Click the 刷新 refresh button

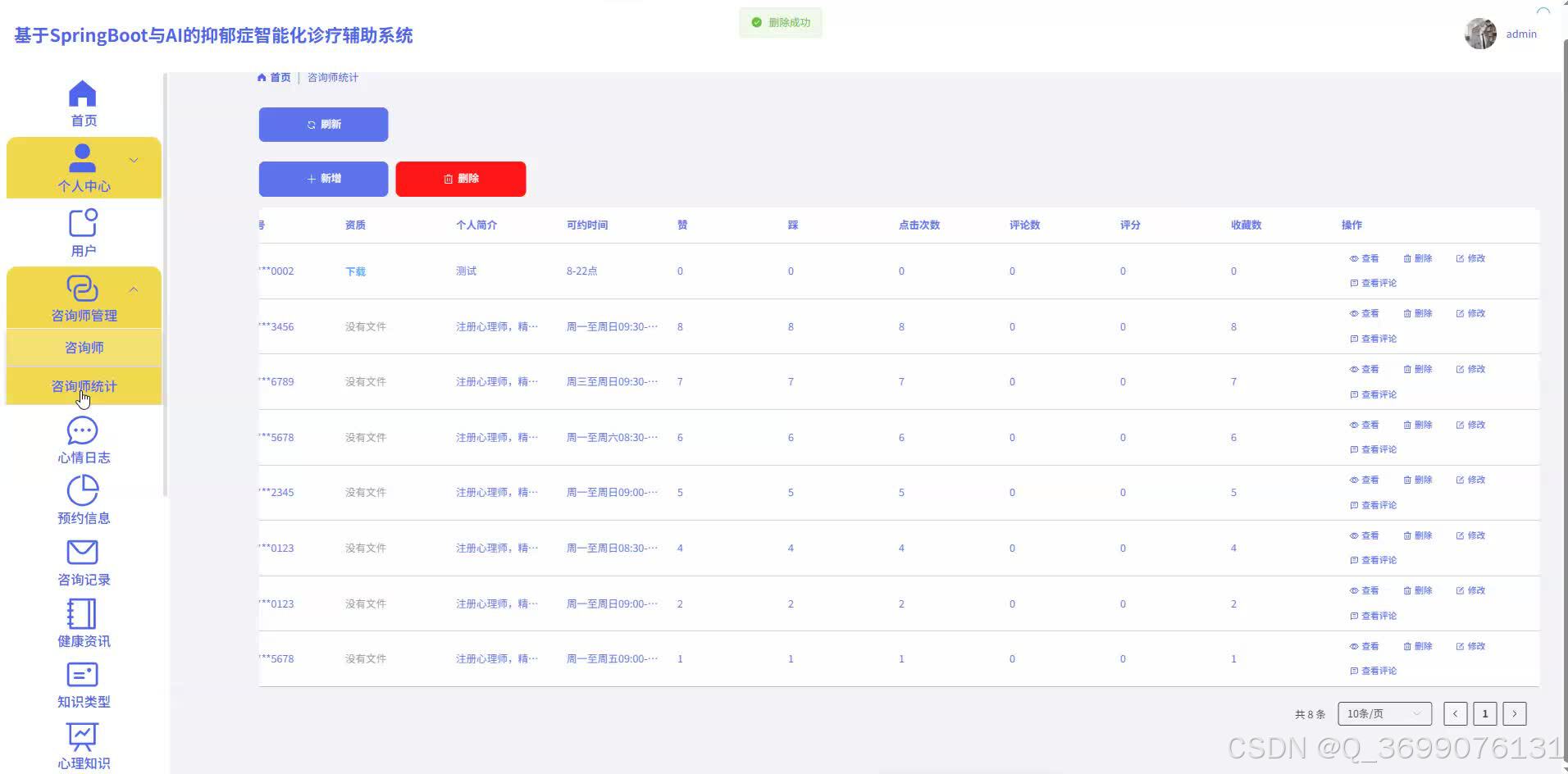coord(323,125)
